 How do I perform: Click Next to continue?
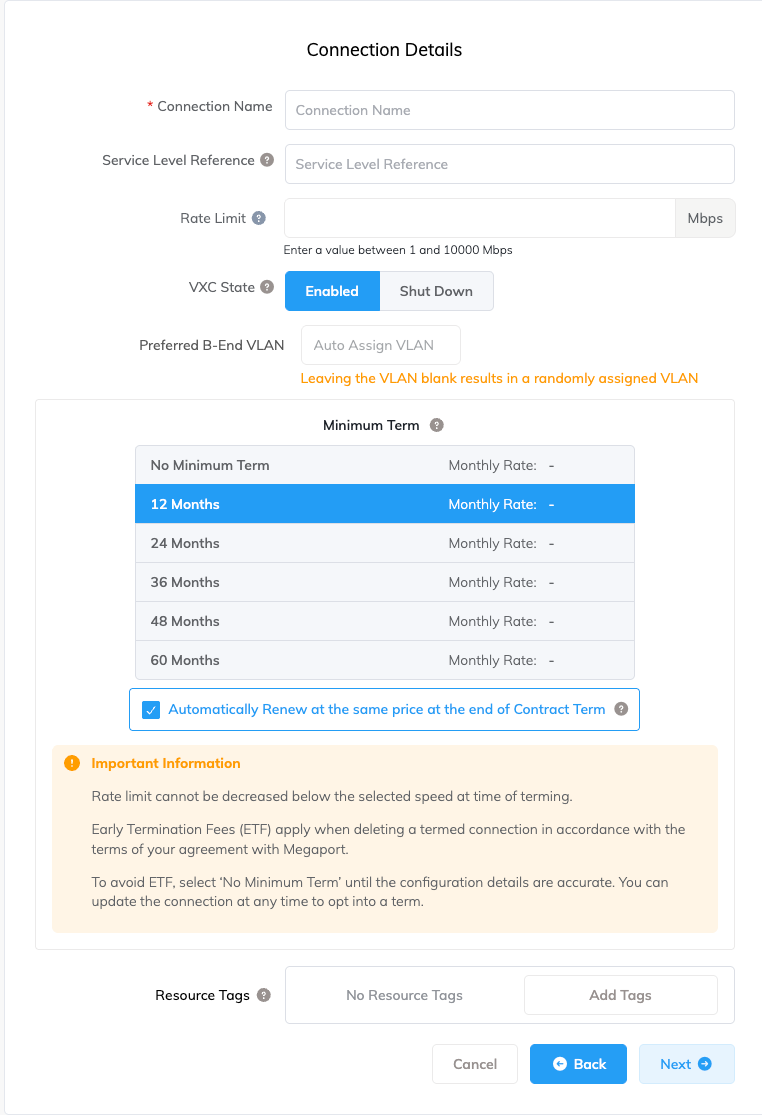(686, 1064)
